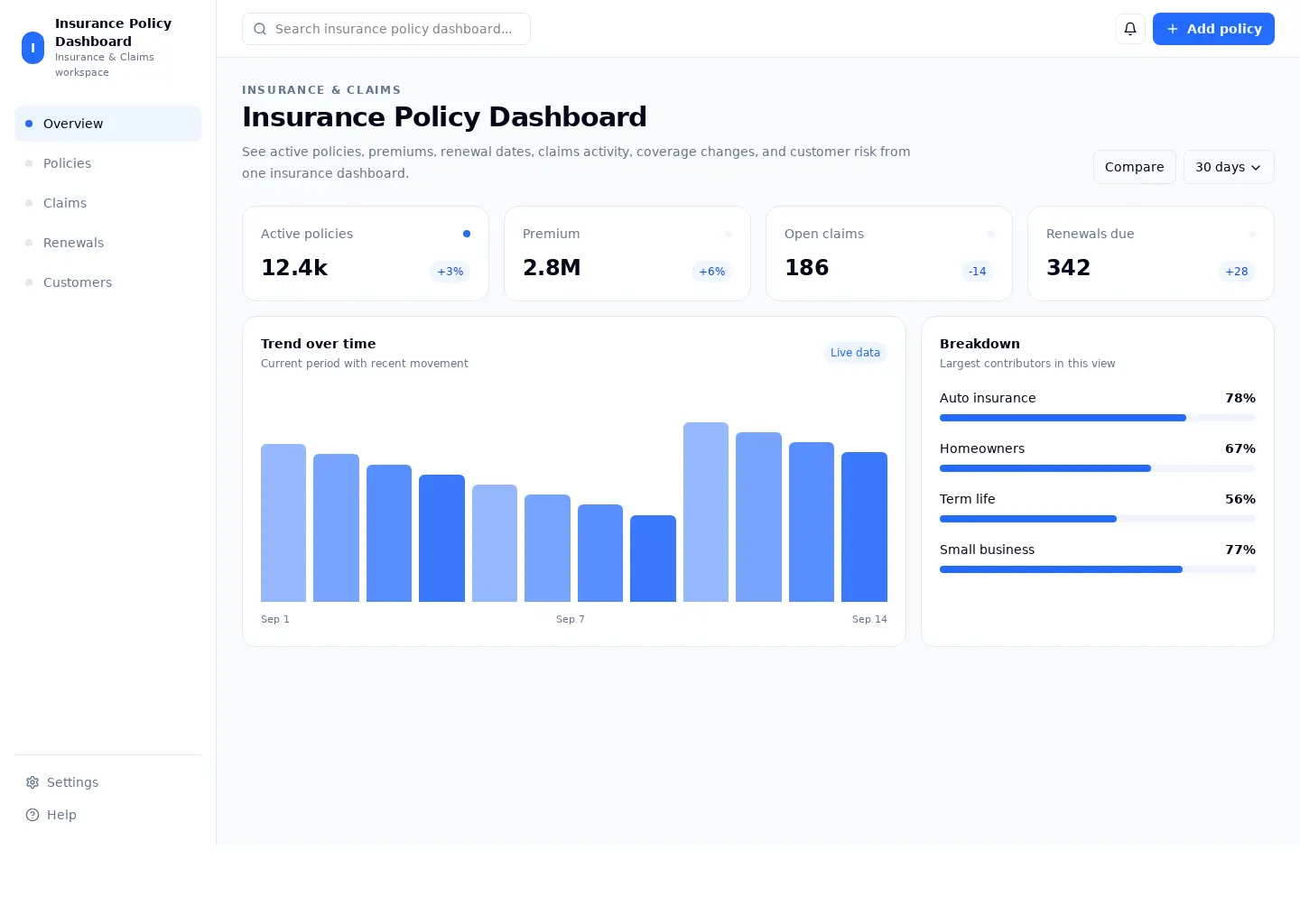Click the Settings gear icon

coord(32,782)
